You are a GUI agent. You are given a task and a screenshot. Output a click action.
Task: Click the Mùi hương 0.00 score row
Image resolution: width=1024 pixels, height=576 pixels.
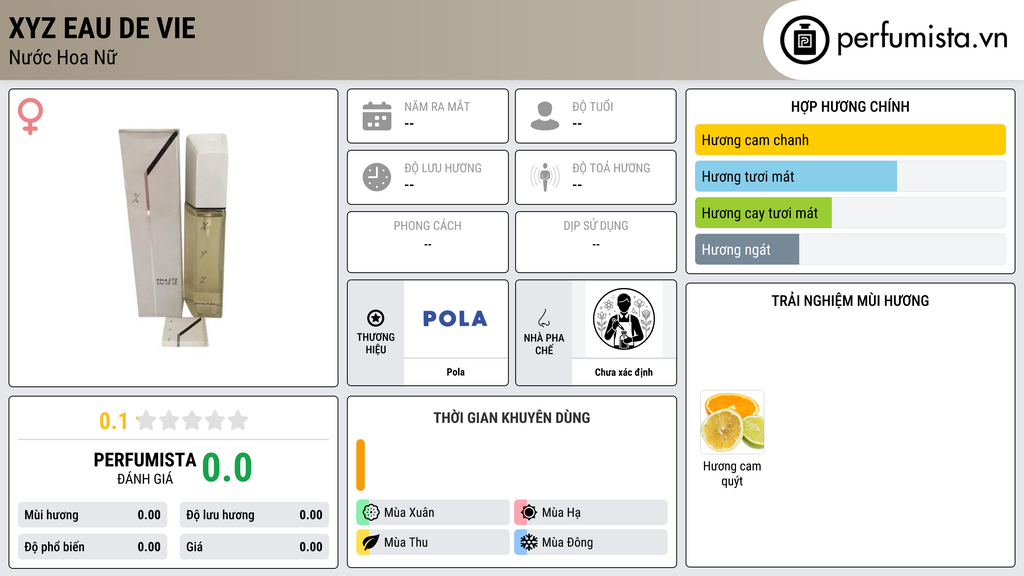(93, 515)
